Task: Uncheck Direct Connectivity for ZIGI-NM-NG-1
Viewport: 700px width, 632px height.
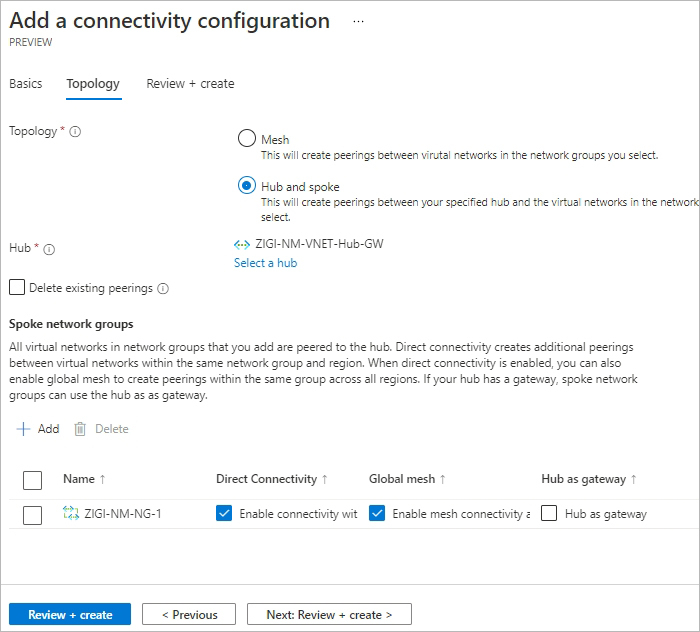Action: click(x=224, y=513)
